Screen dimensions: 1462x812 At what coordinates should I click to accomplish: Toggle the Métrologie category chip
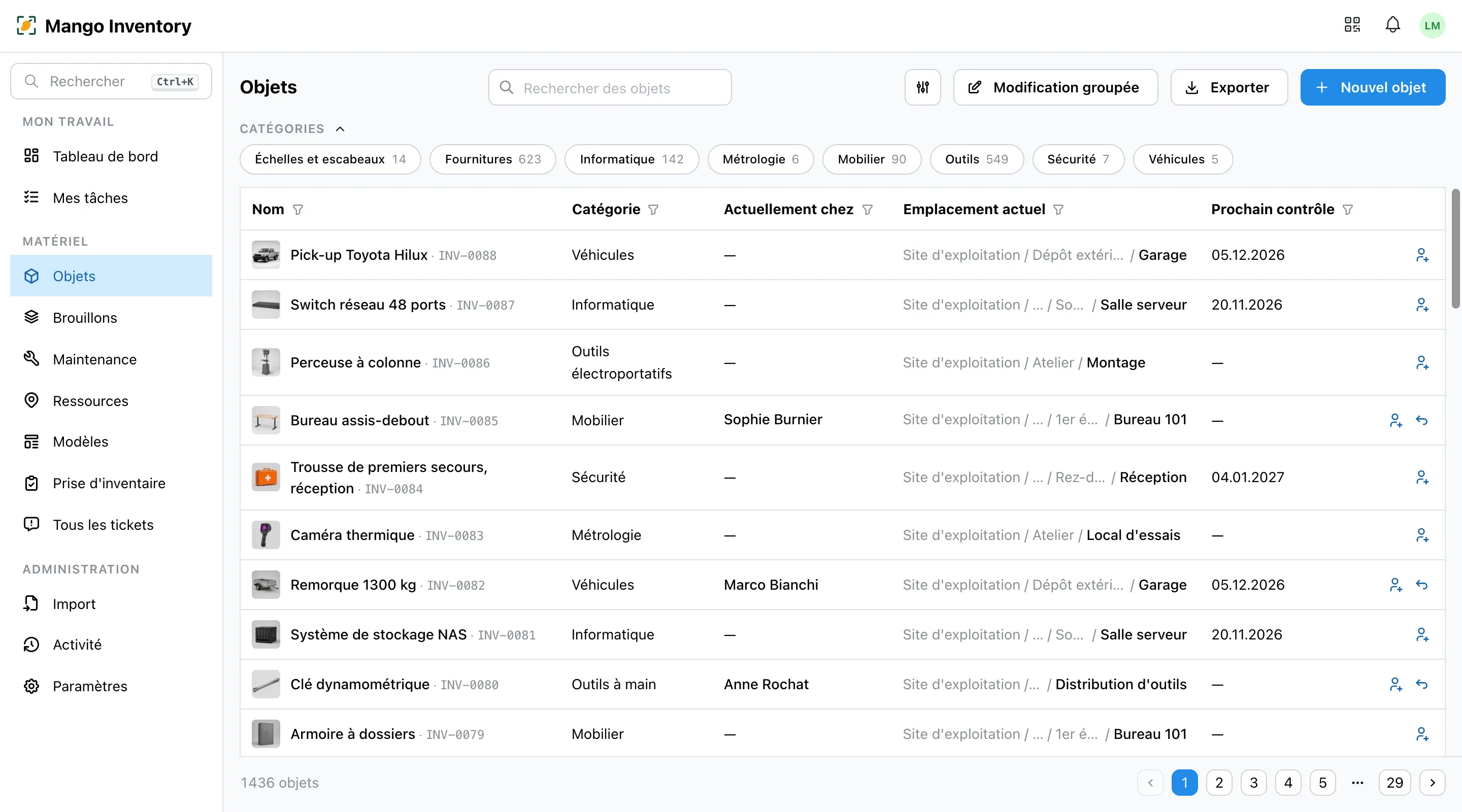[760, 159]
